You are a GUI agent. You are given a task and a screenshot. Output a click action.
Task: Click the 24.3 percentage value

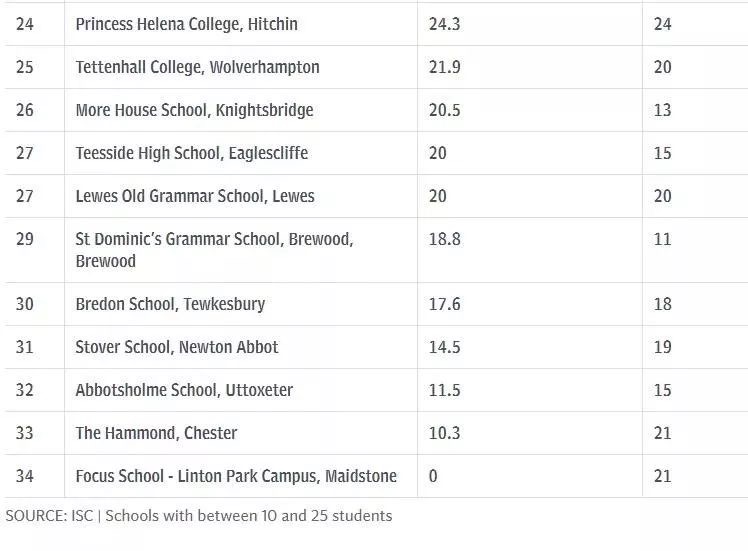click(x=444, y=24)
